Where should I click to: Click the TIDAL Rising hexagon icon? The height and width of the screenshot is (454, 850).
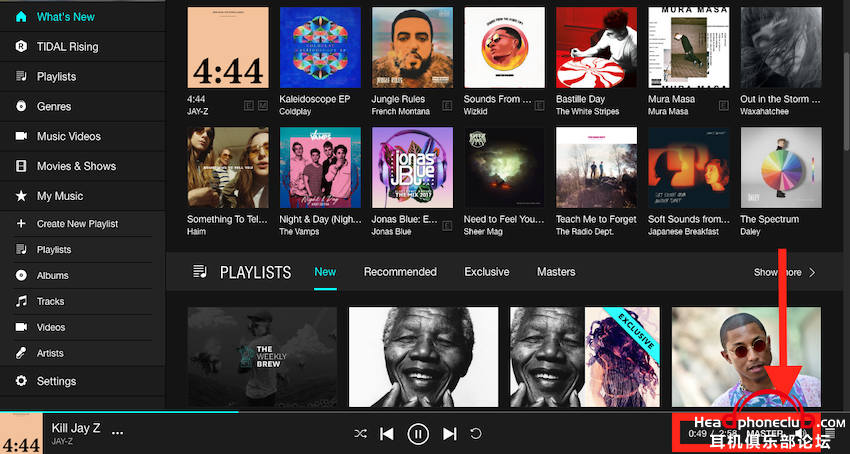[21, 47]
